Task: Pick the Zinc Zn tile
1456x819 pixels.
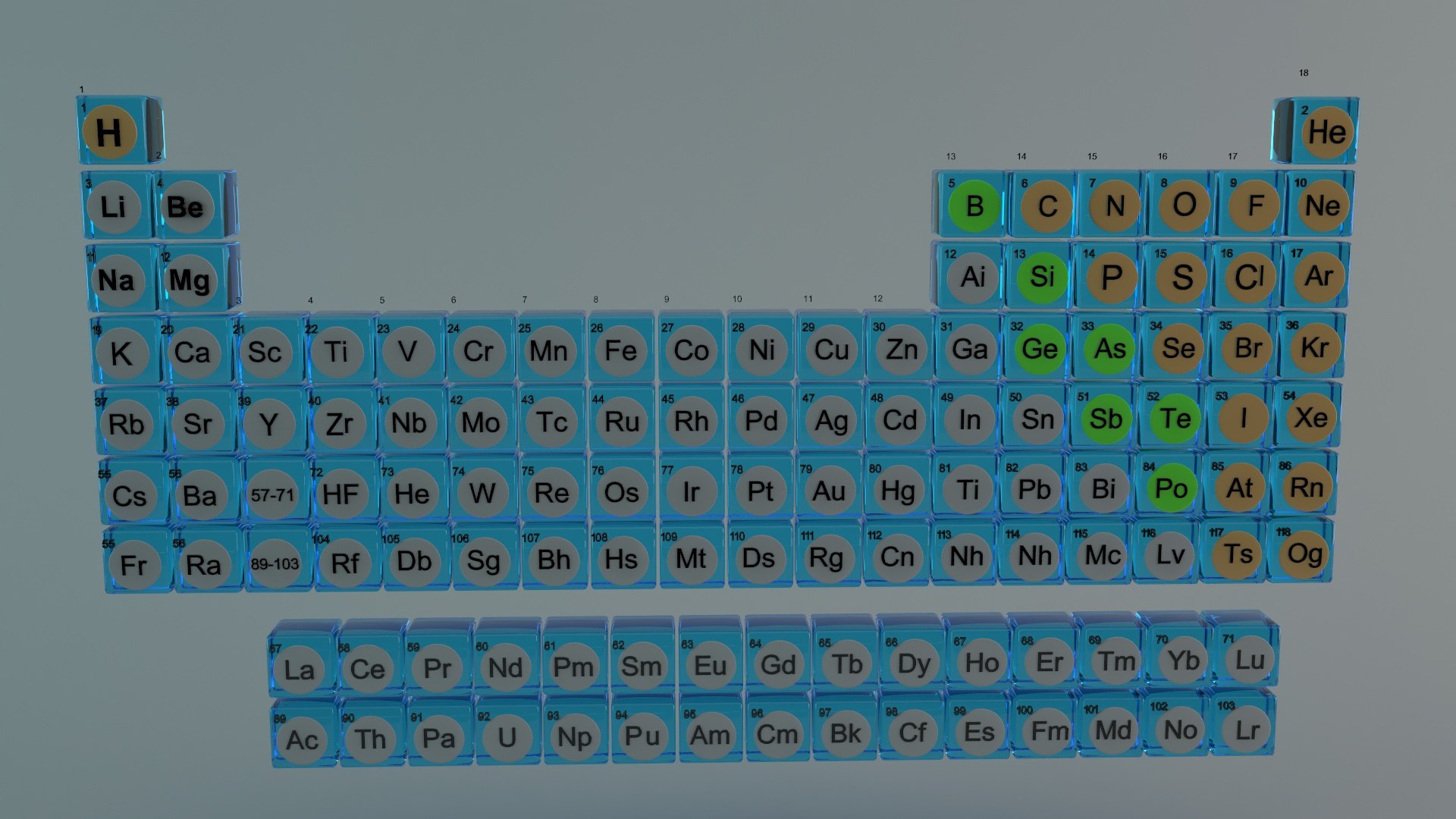Action: click(900, 347)
